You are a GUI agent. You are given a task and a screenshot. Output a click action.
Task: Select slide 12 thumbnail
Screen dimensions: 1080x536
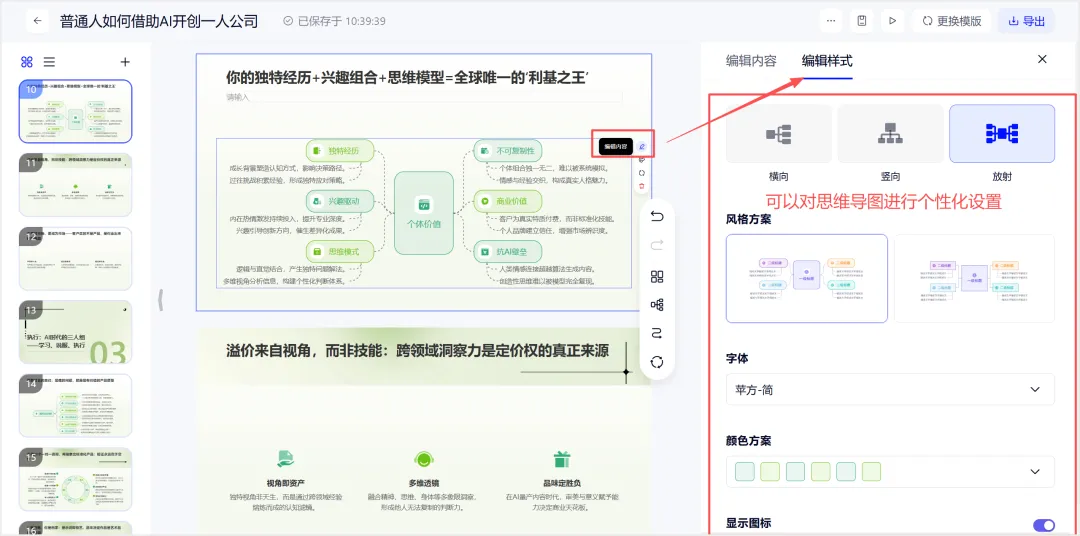[x=75, y=258]
